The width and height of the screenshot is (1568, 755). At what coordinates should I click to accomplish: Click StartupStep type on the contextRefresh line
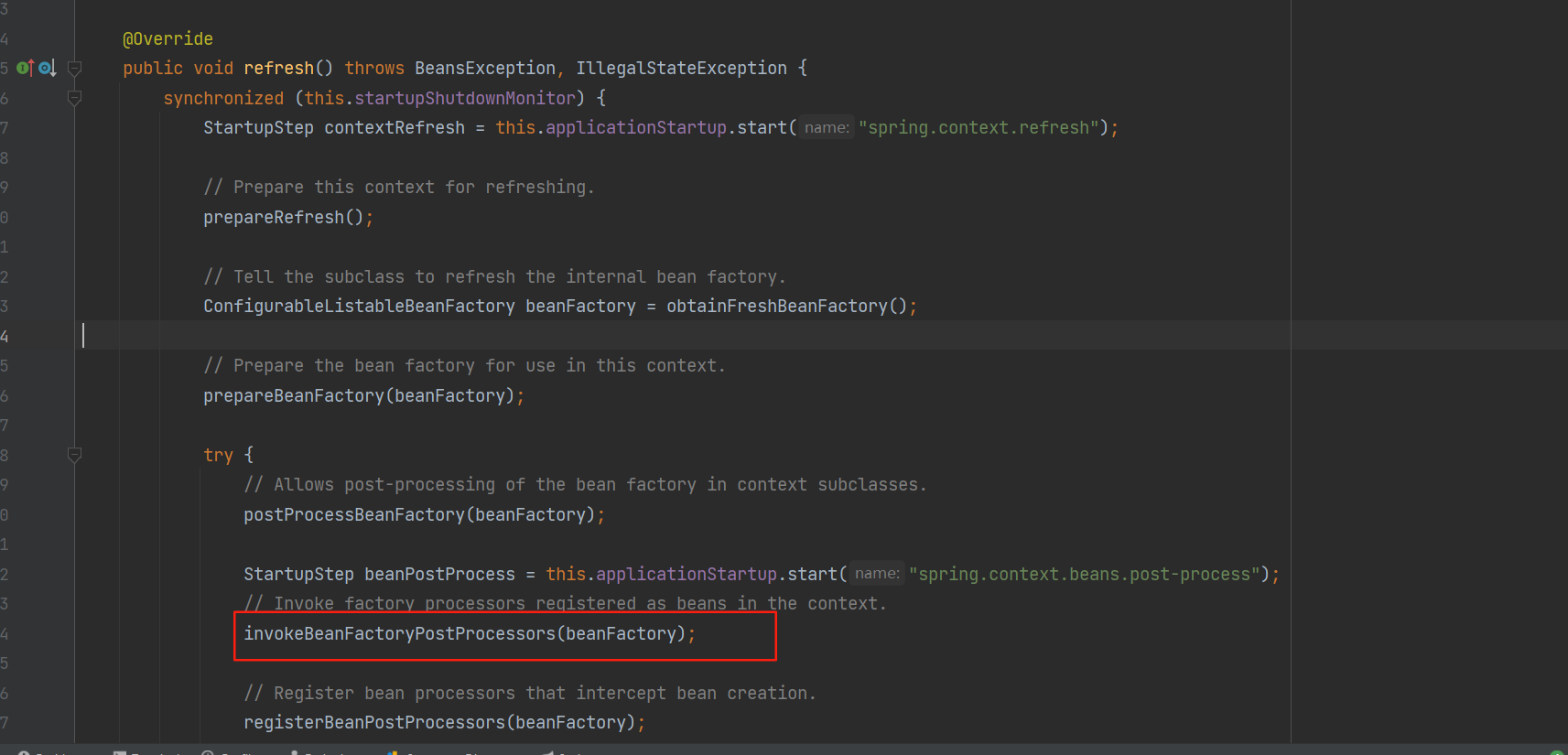[x=258, y=127]
